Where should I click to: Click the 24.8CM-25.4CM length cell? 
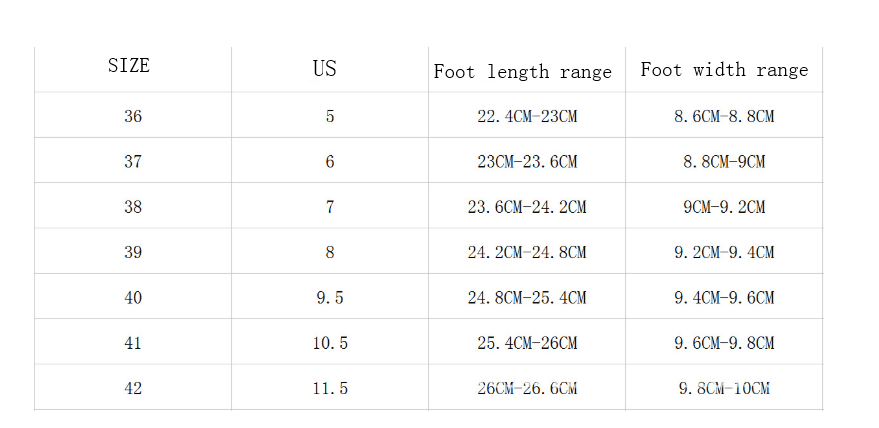coord(527,297)
